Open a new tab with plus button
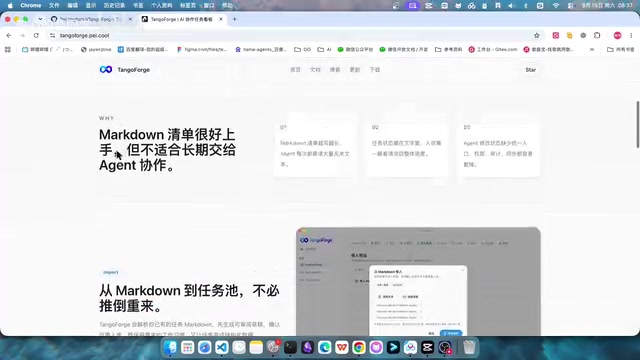 click(x=234, y=19)
